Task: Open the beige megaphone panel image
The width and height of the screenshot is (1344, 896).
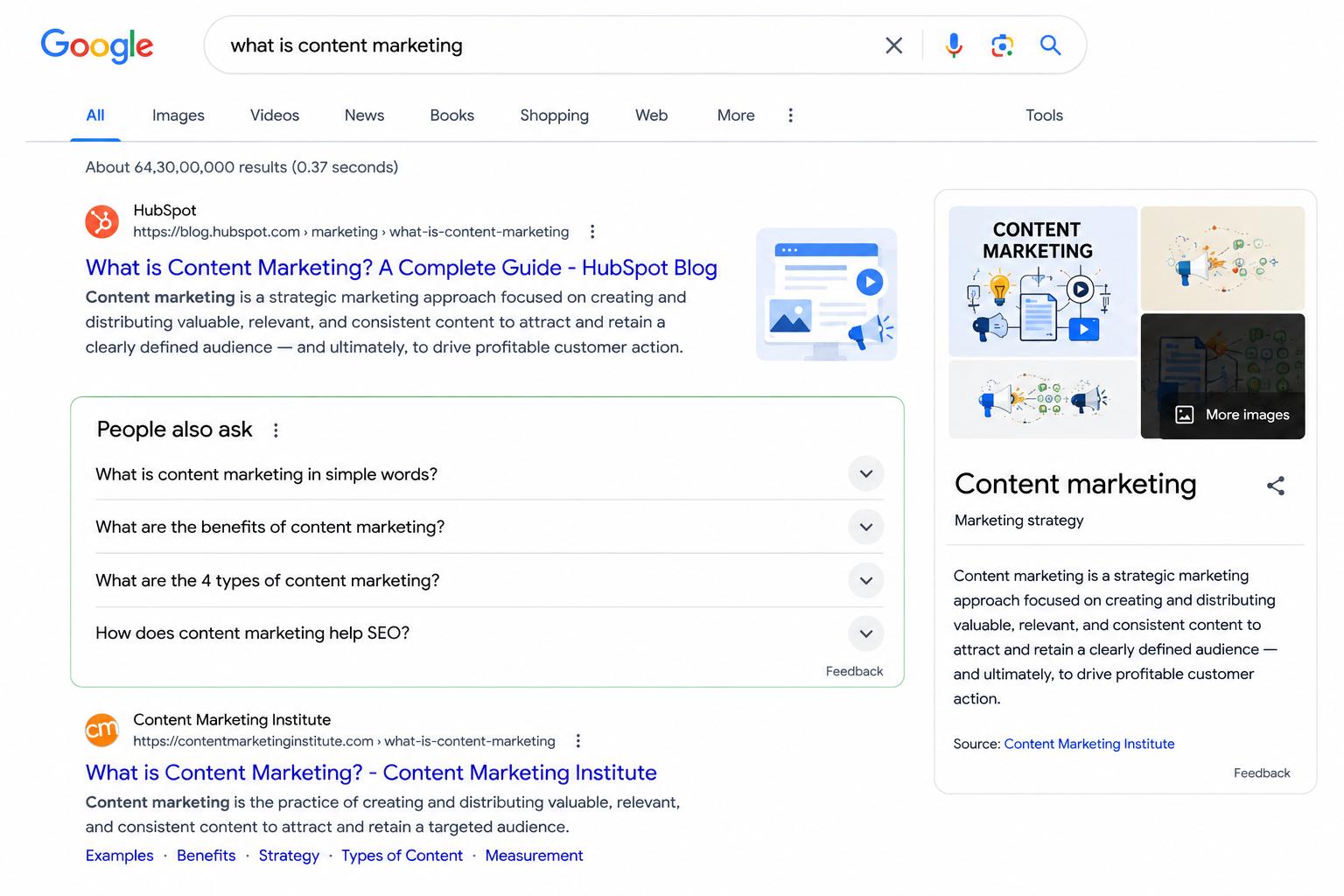Action: click(1222, 258)
